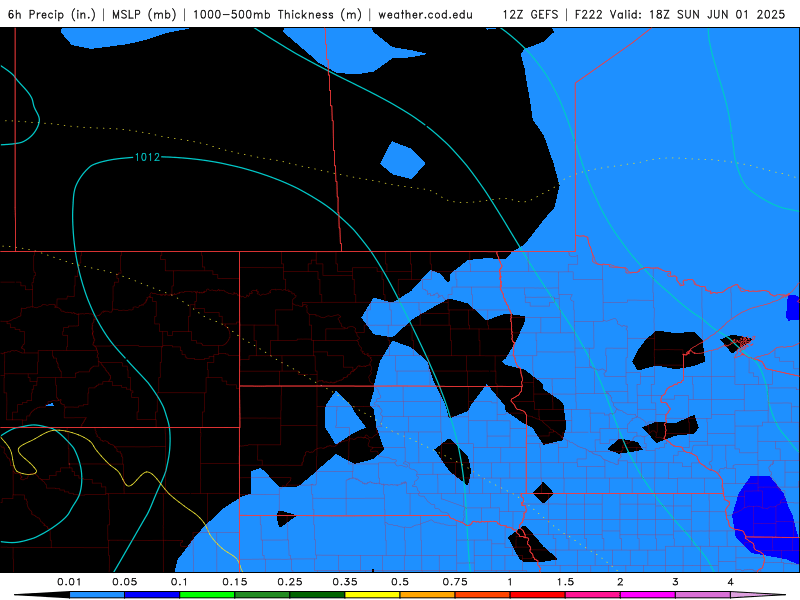800x600 pixels.
Task: Click the '1012' isobar contour label
Action: (147, 157)
